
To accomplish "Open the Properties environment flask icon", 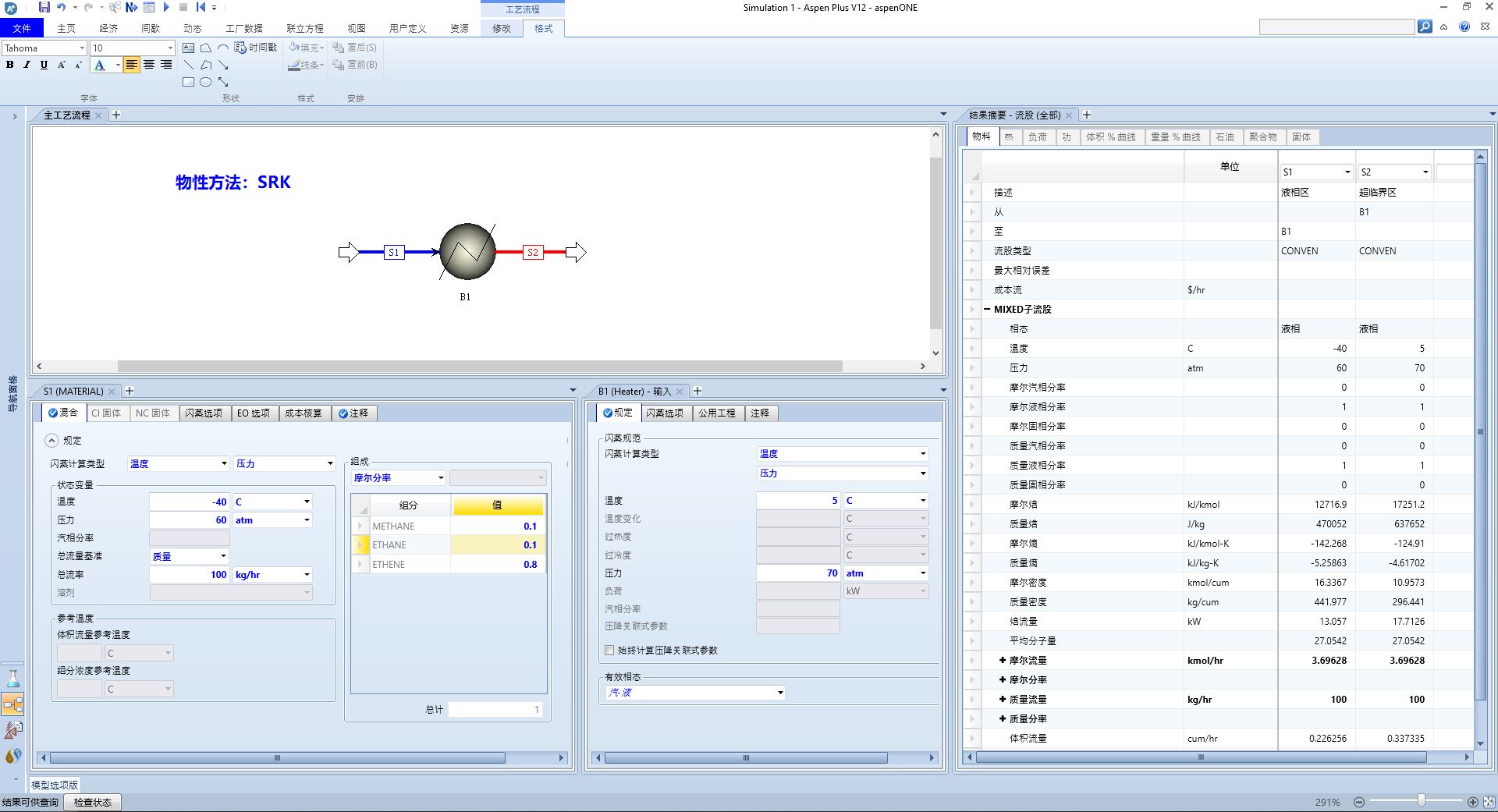I will pos(13,679).
